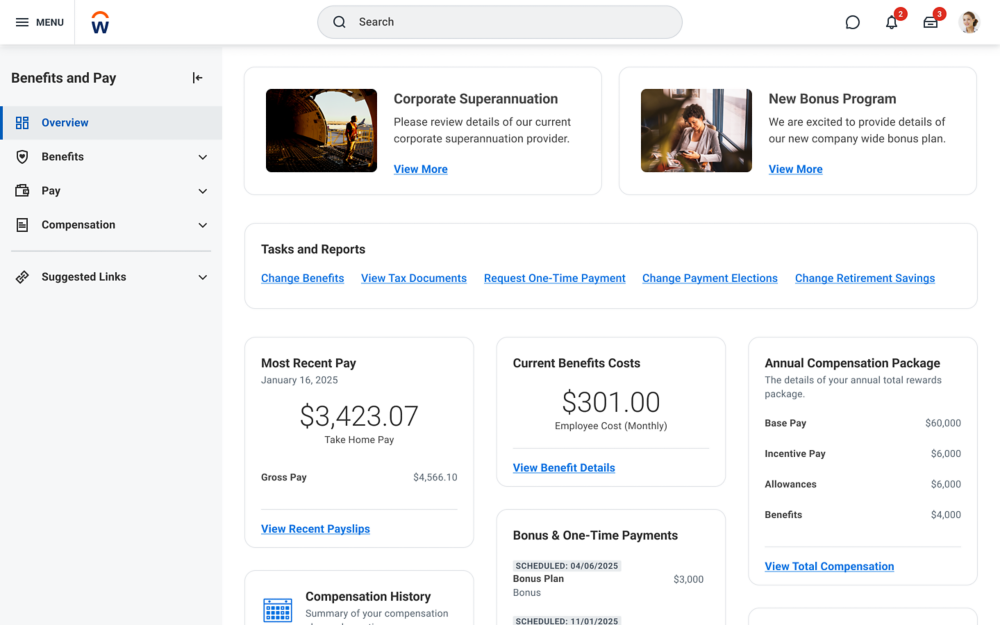Image resolution: width=1000 pixels, height=625 pixels.
Task: Open View Benefit Details link
Action: (563, 467)
